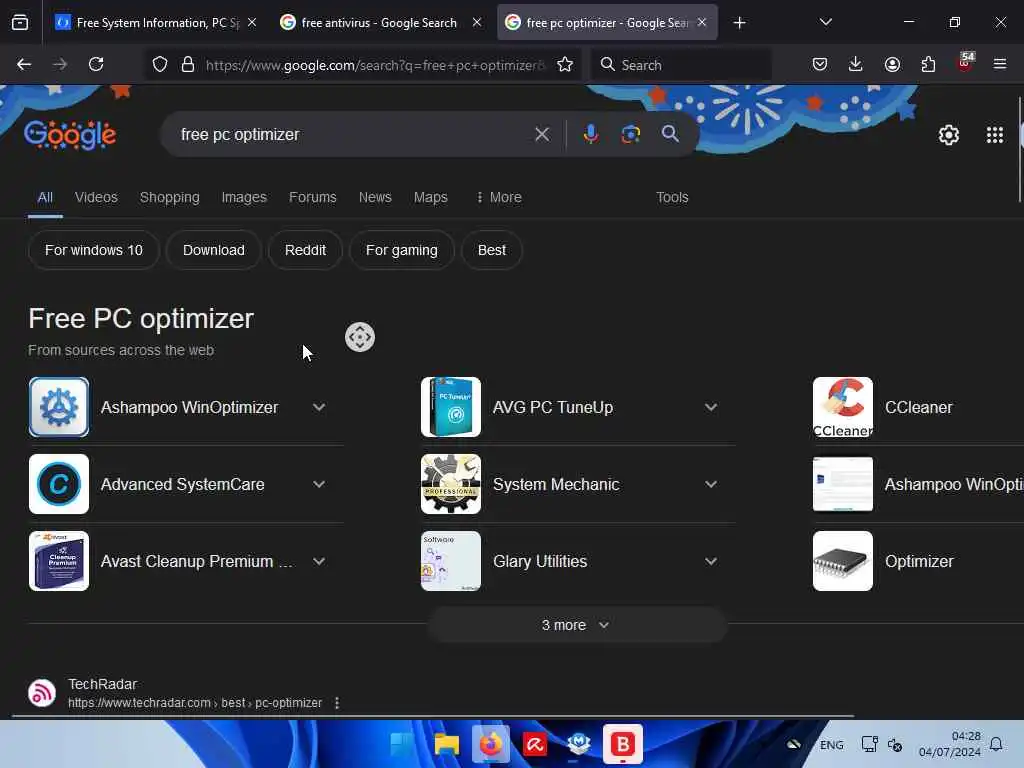Click the ENG language indicator in tray

831,744
